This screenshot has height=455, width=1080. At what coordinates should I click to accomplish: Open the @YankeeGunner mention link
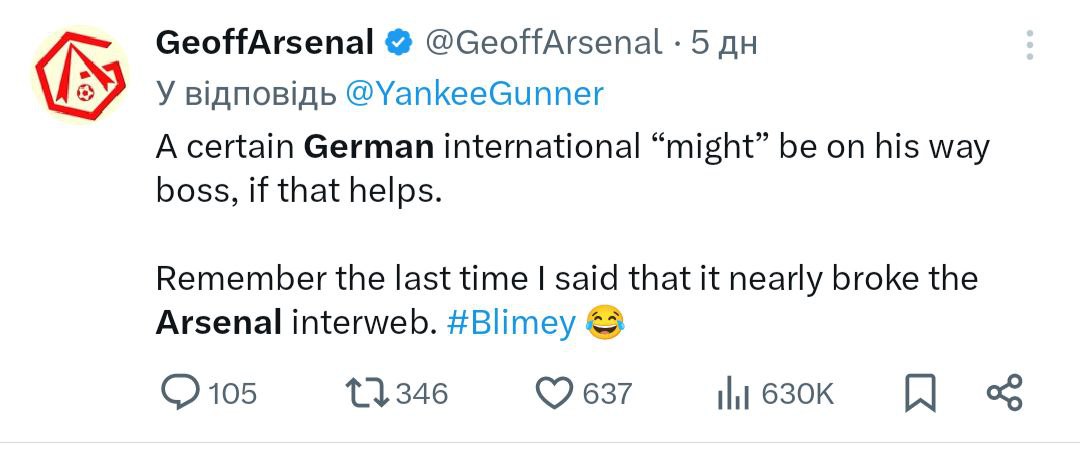tap(474, 93)
